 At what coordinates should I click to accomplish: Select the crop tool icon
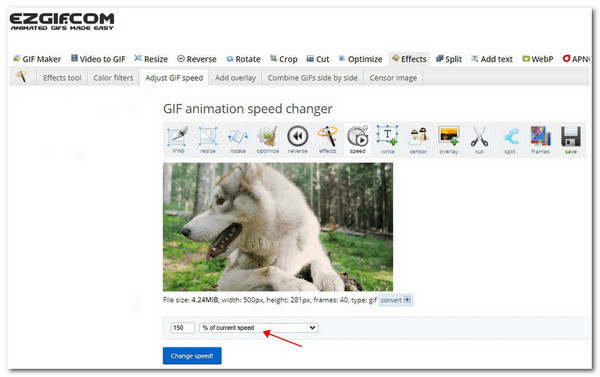point(178,139)
